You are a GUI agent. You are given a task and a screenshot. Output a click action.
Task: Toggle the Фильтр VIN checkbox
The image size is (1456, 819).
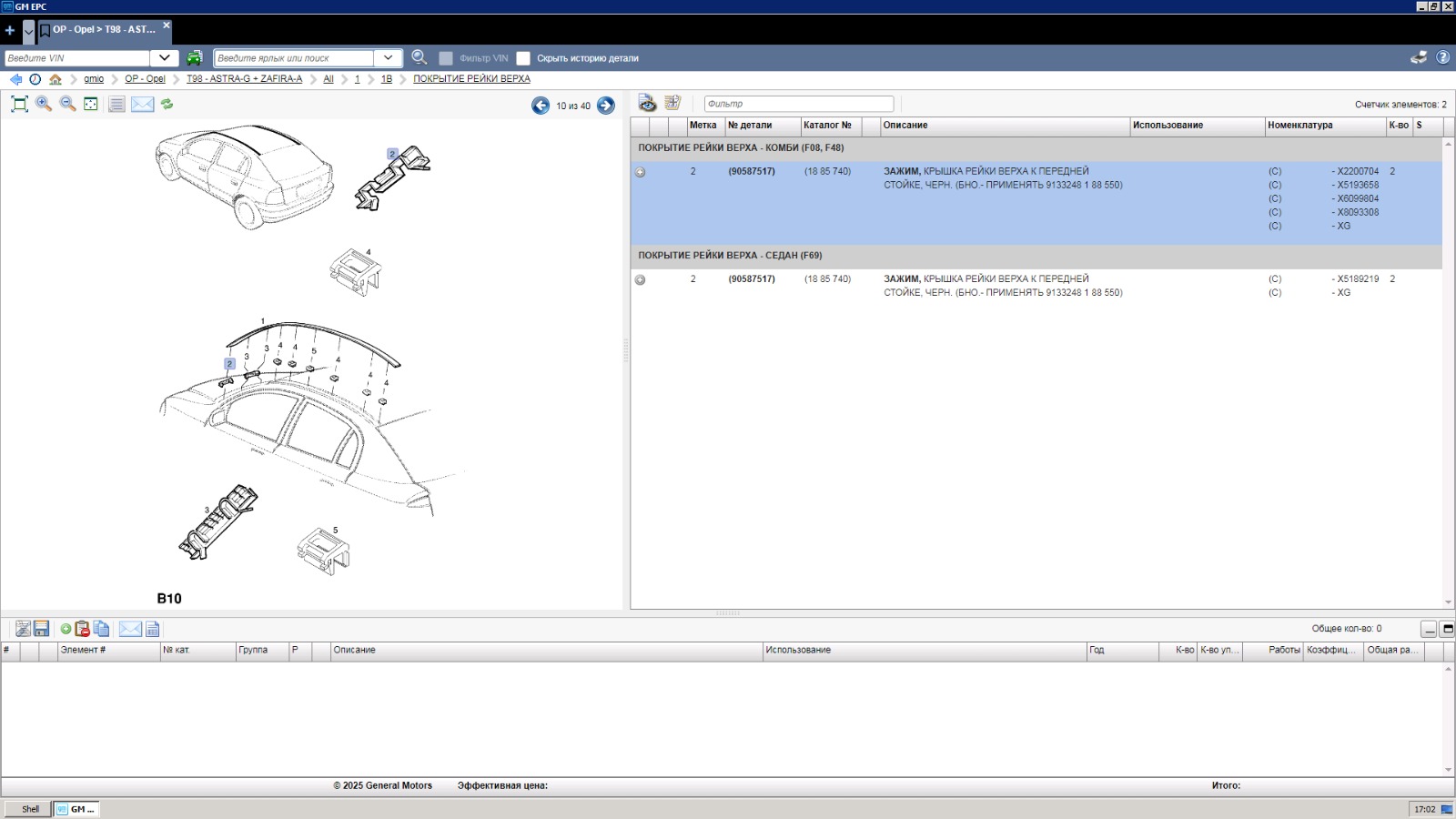[x=446, y=58]
